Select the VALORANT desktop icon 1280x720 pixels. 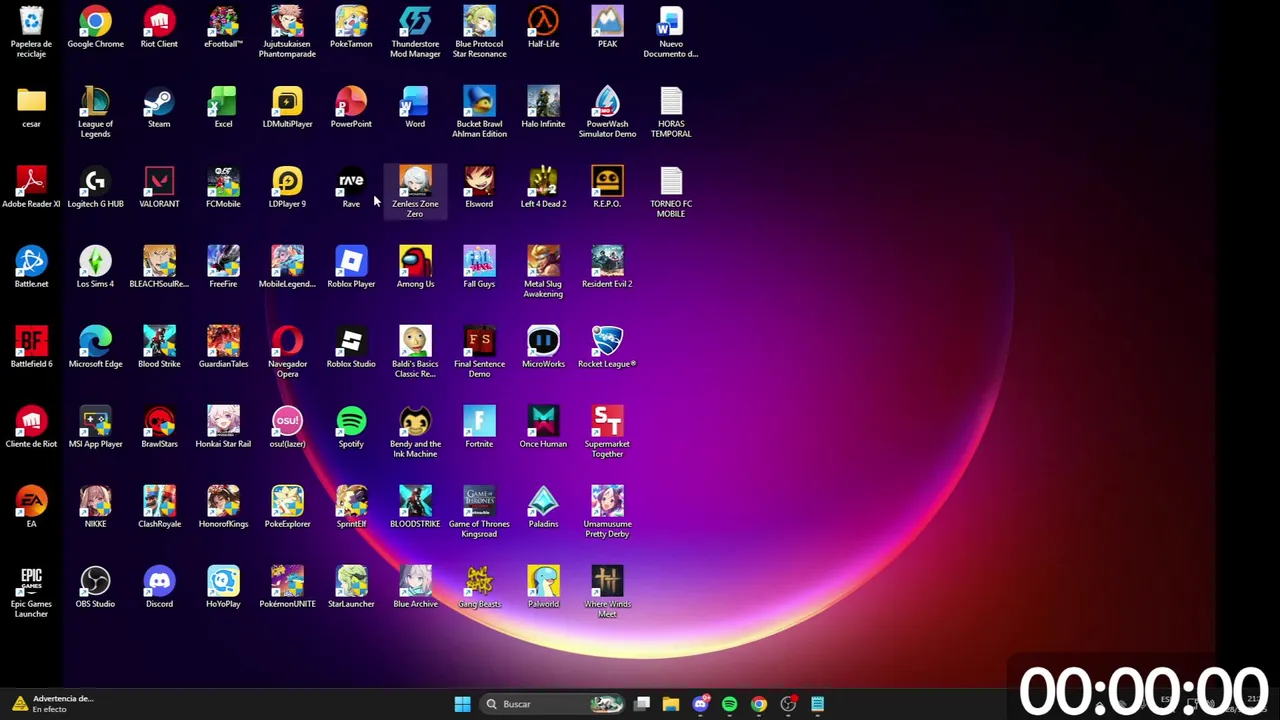click(x=159, y=187)
